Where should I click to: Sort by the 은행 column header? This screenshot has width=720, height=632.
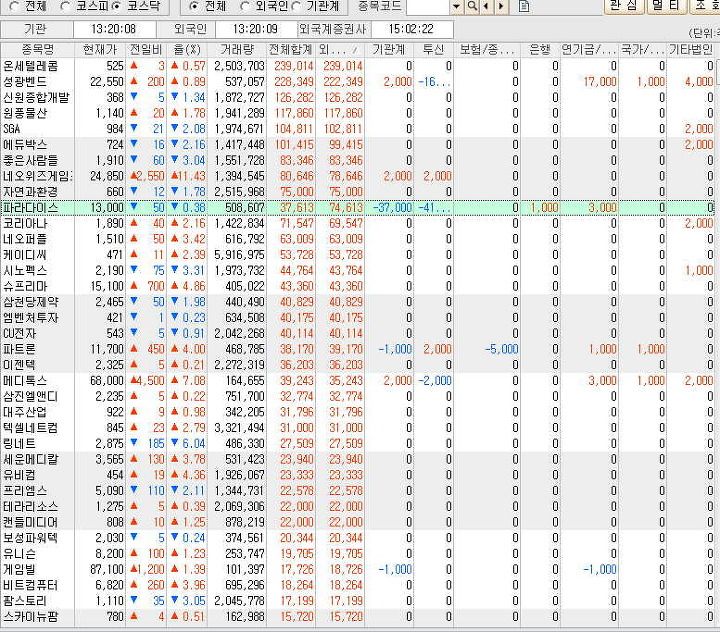coord(540,50)
